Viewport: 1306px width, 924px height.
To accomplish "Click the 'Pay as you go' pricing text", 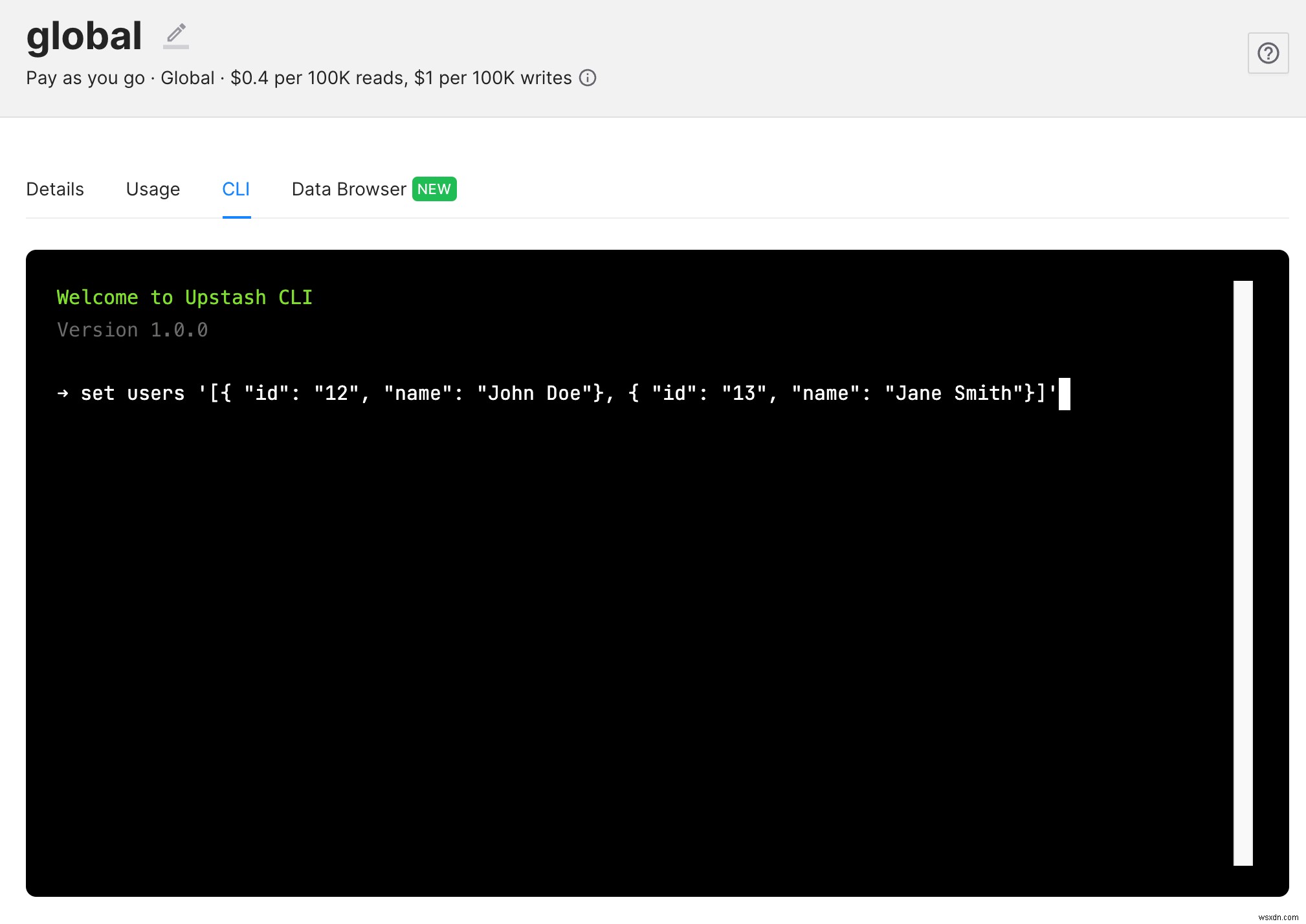I will coord(85,78).
